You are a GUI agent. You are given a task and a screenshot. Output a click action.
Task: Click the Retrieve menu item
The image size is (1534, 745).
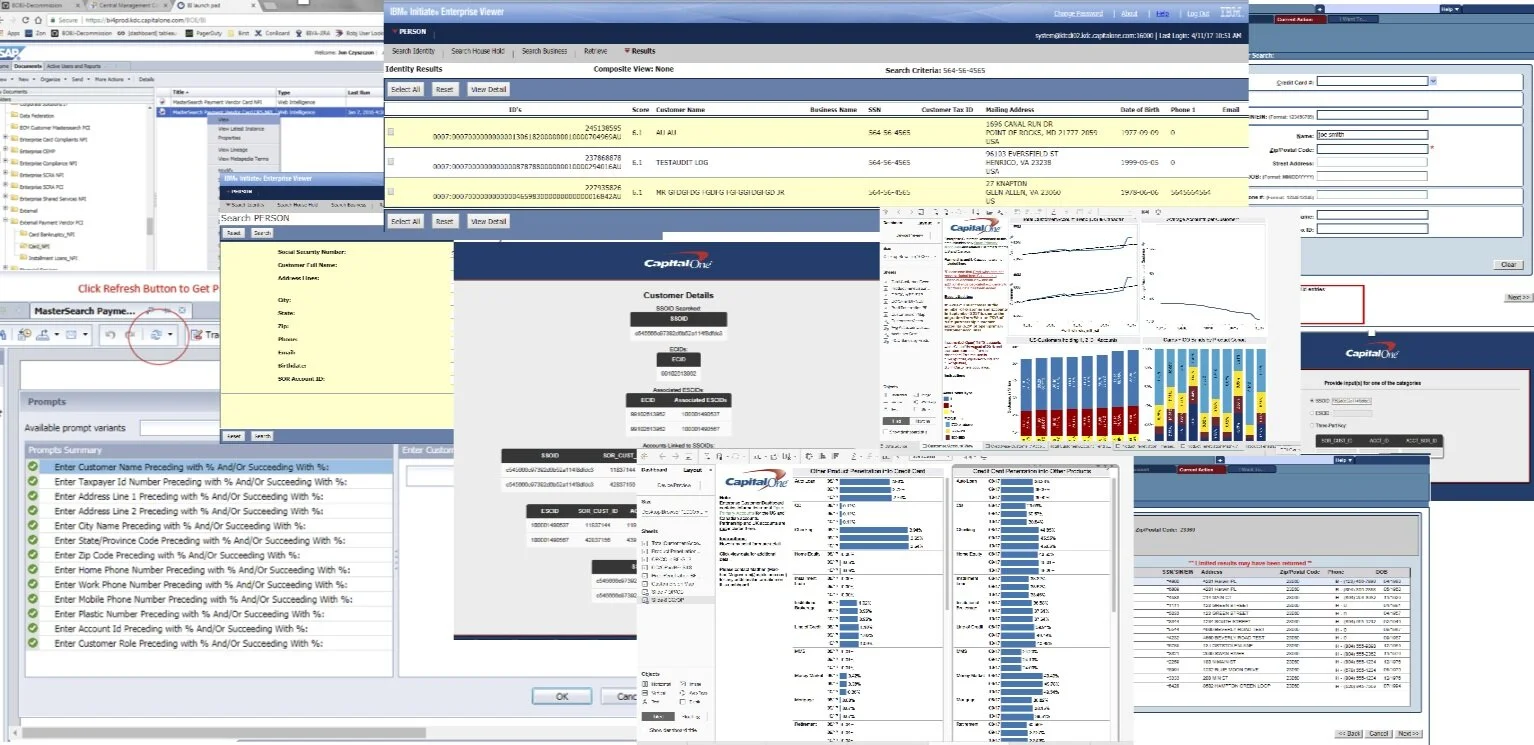coord(595,51)
